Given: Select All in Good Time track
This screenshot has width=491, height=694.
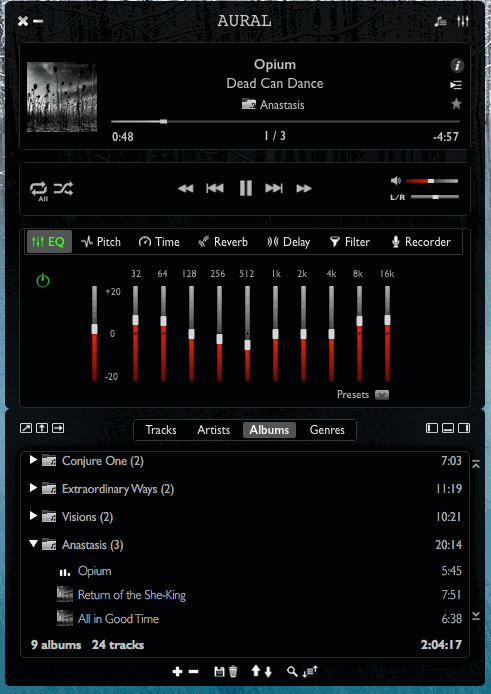Looking at the screenshot, I should tap(245, 619).
